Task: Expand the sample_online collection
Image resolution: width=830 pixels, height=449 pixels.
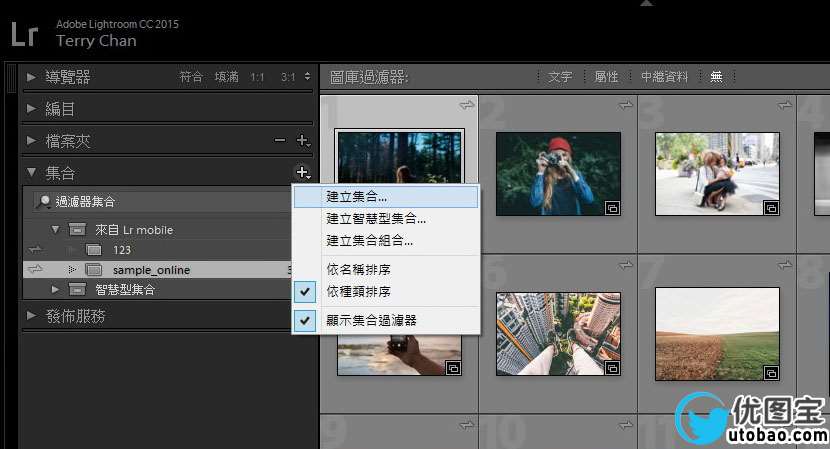Action: click(x=72, y=270)
